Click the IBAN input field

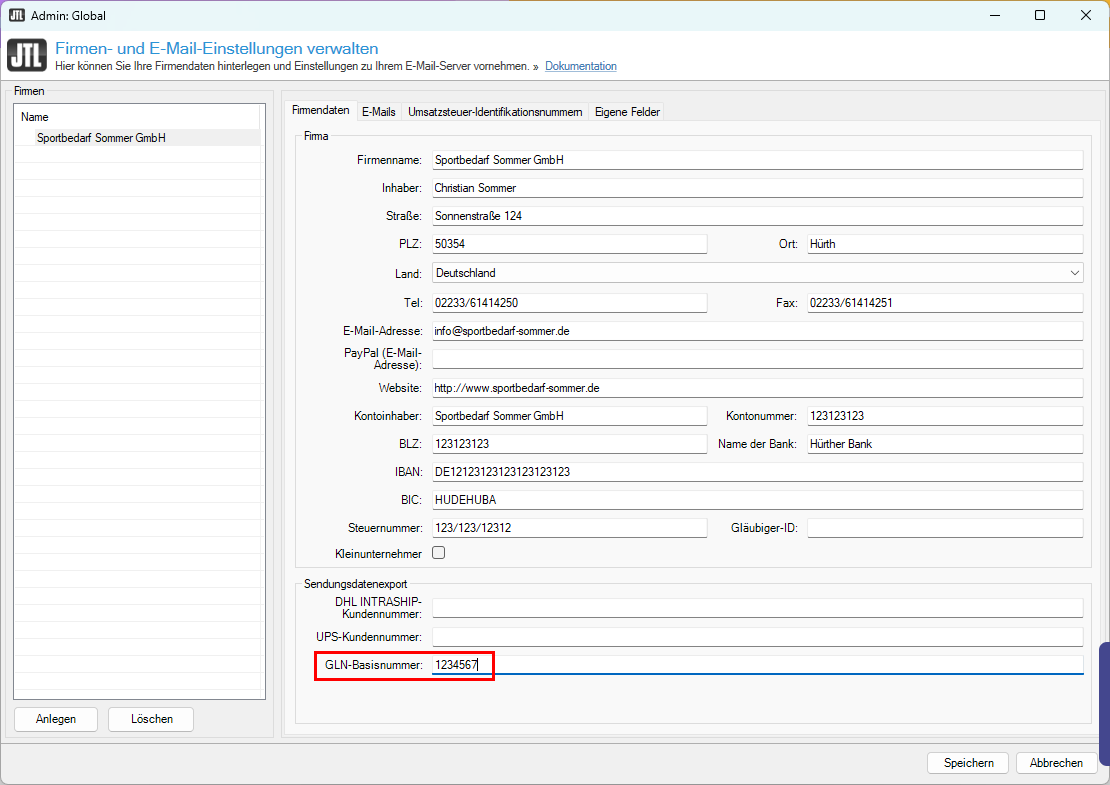[757, 472]
